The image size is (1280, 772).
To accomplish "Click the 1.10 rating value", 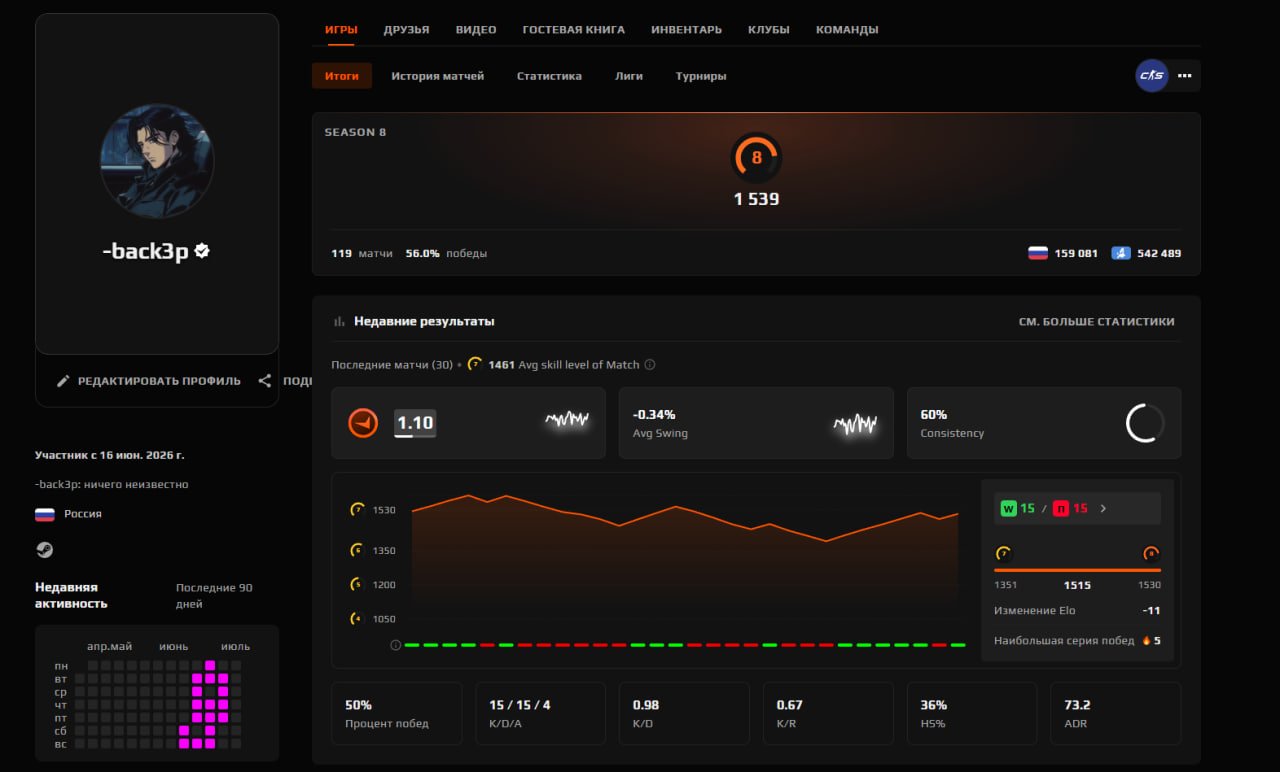I will pos(415,423).
